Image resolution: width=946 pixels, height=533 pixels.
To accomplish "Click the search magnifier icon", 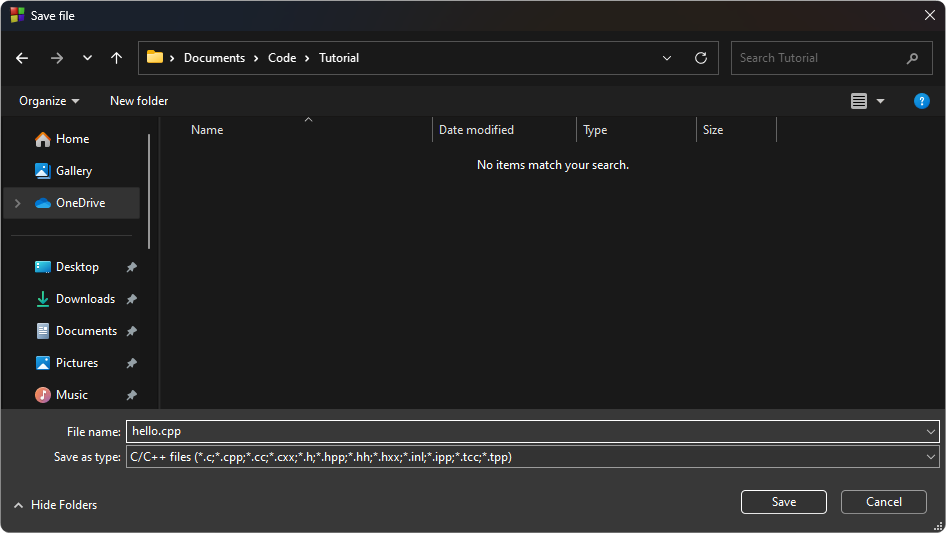I will tap(912, 58).
